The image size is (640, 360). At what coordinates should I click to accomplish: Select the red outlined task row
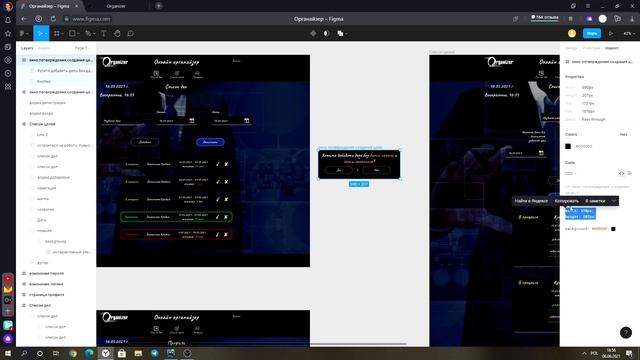tap(176, 234)
